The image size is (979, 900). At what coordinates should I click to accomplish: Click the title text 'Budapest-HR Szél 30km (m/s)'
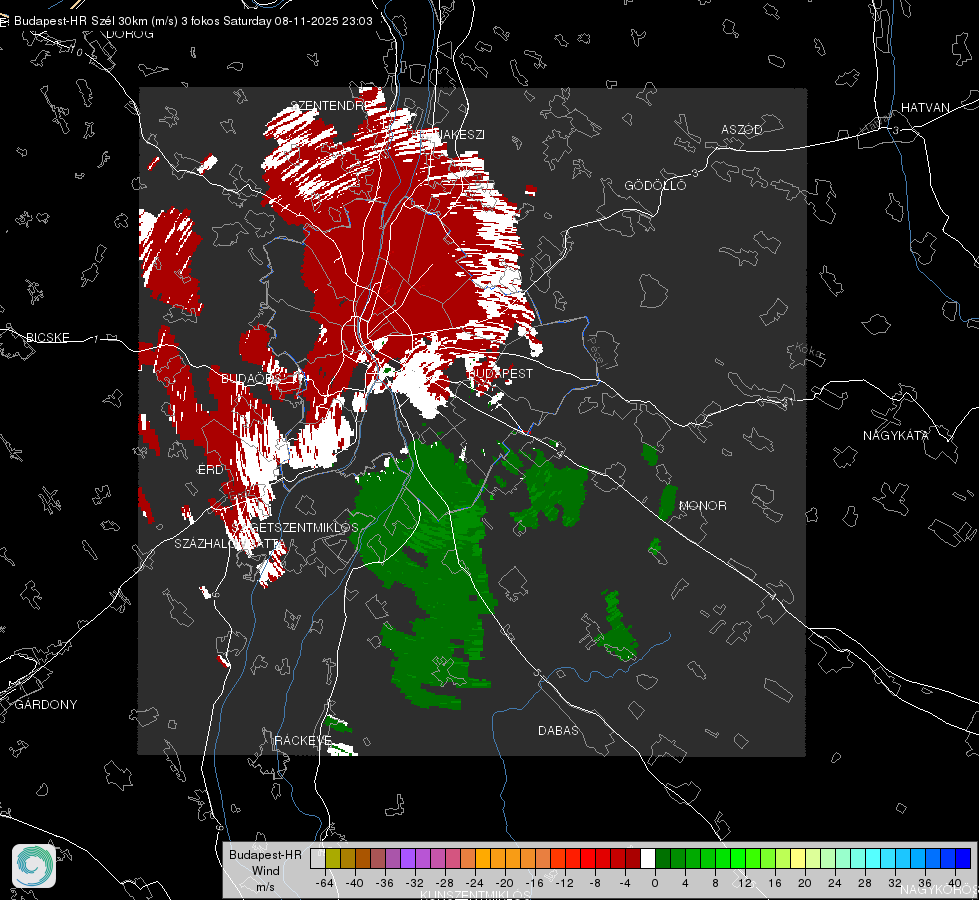[x=96, y=21]
